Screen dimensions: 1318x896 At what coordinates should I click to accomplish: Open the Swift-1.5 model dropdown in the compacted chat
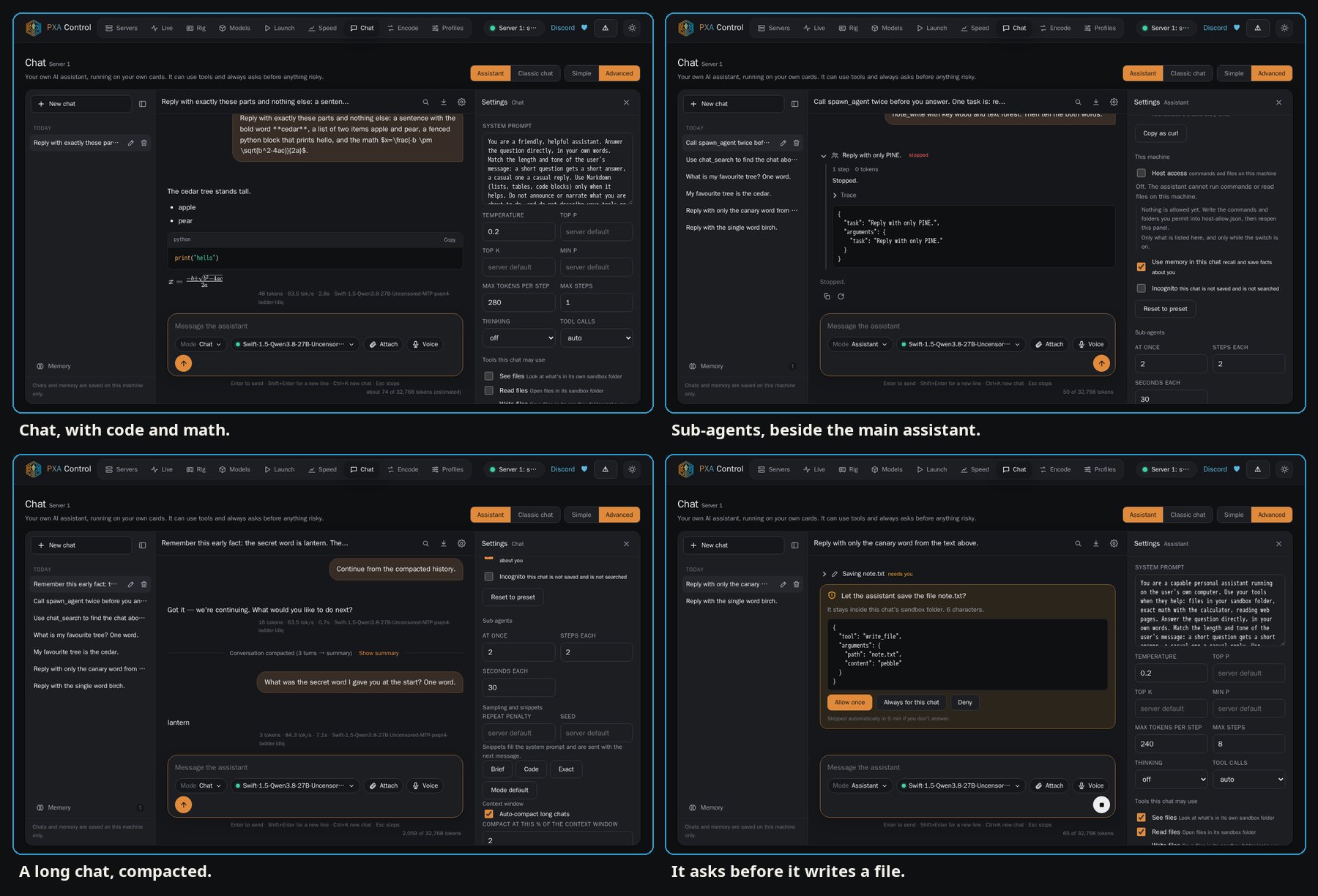point(294,785)
